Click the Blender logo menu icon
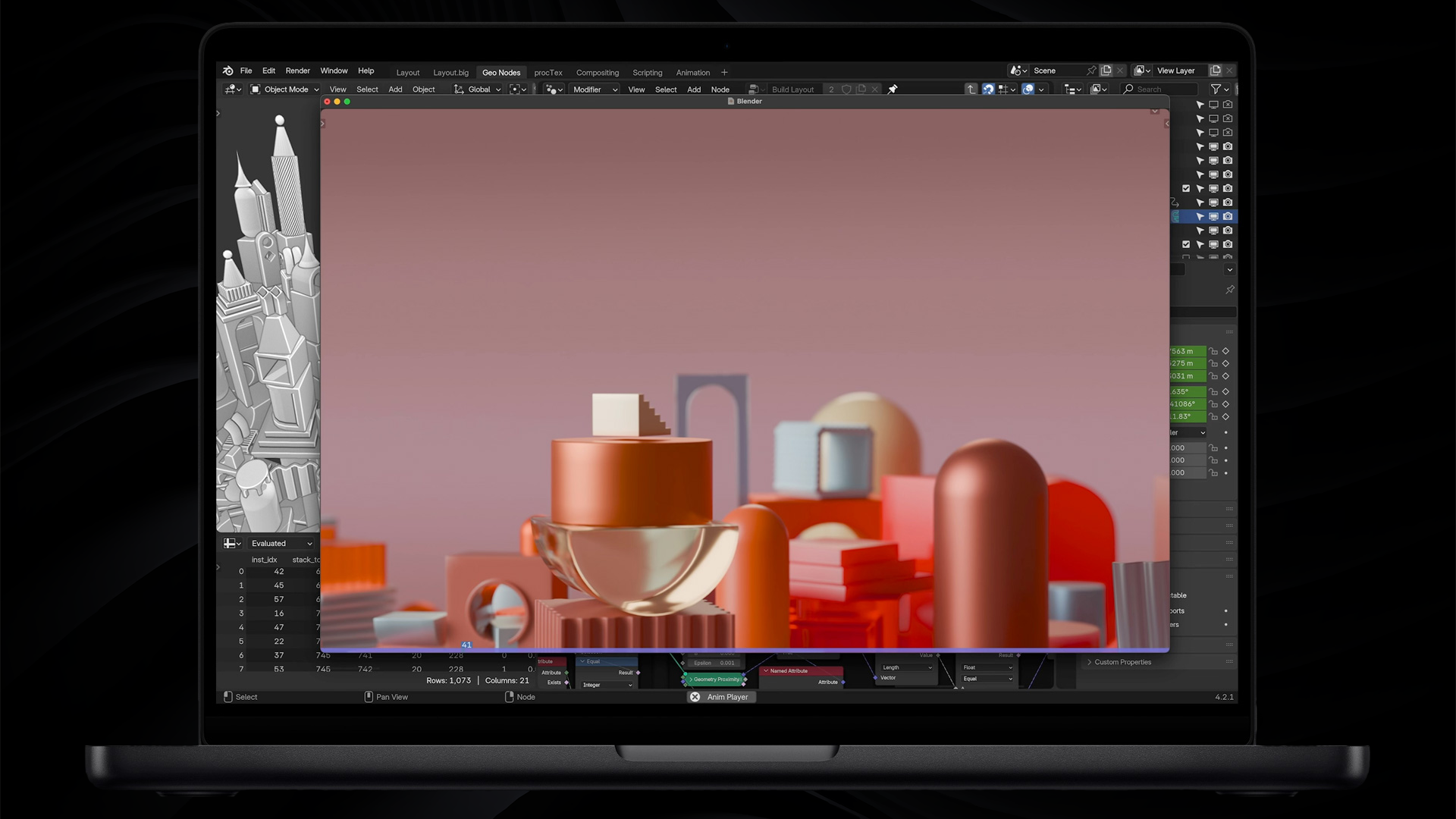 [227, 71]
